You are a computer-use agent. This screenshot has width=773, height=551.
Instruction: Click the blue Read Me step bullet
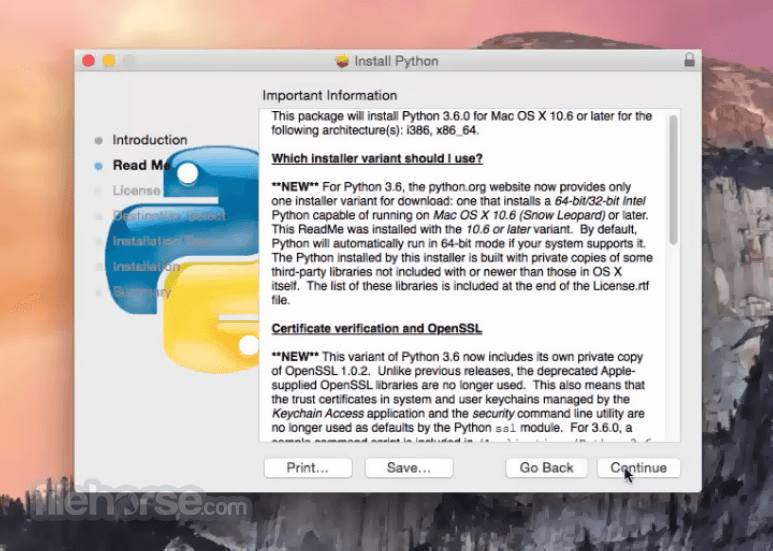[x=99, y=166]
